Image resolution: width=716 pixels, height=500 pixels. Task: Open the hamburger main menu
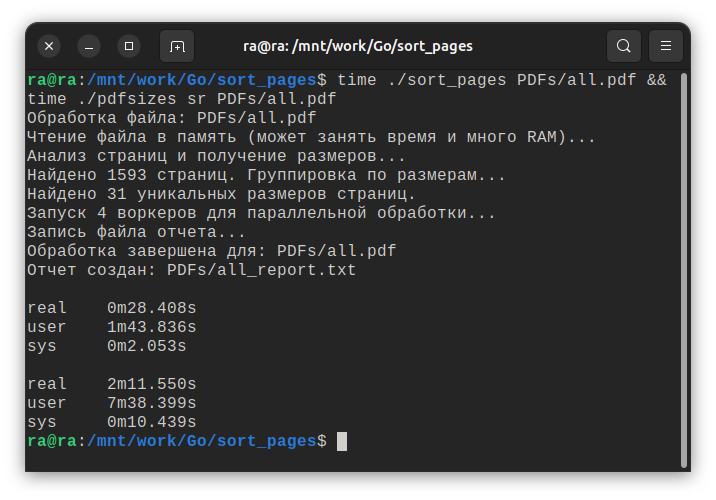pyautogui.click(x=665, y=46)
